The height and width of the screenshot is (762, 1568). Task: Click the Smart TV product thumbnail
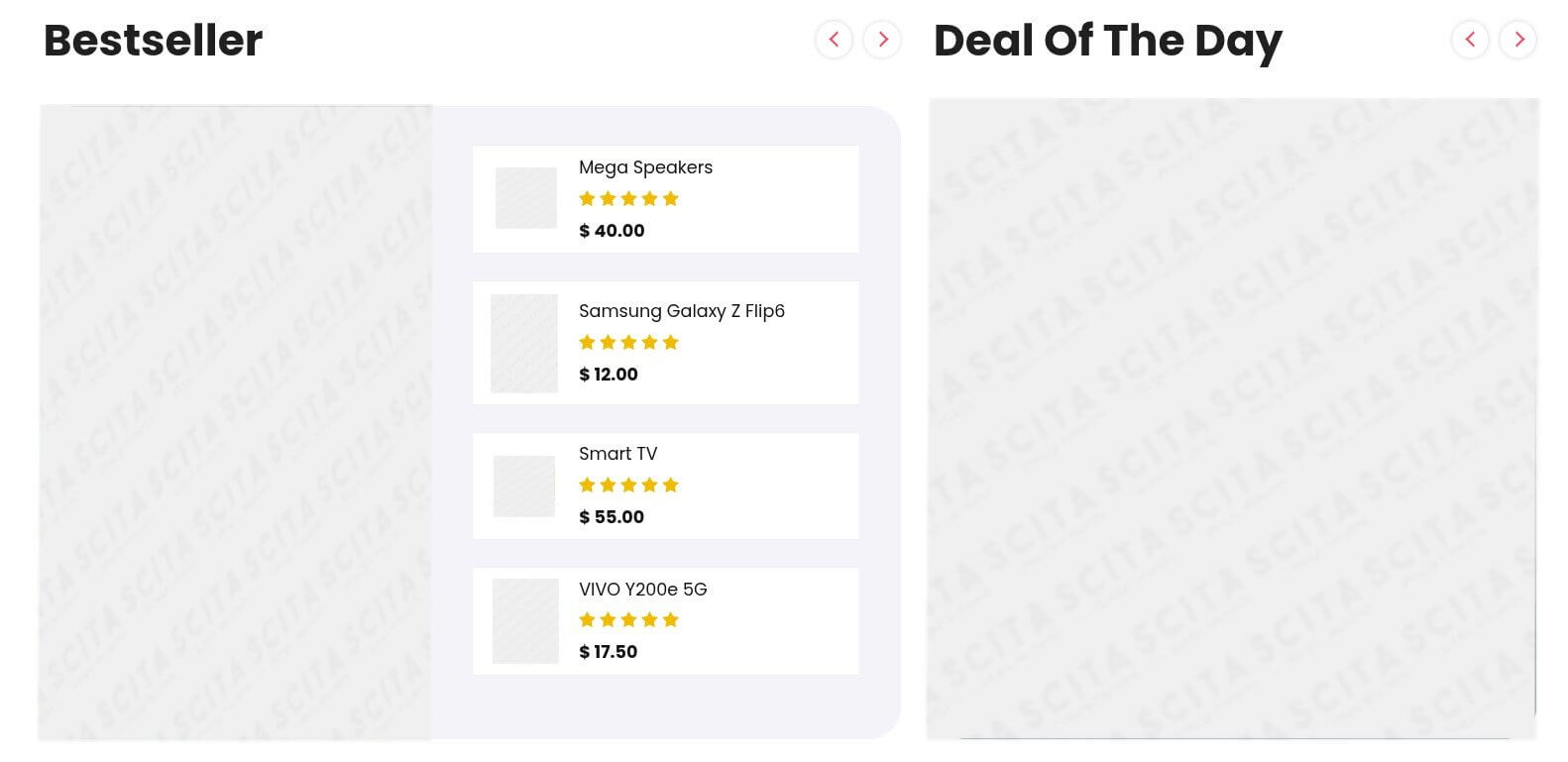click(524, 486)
